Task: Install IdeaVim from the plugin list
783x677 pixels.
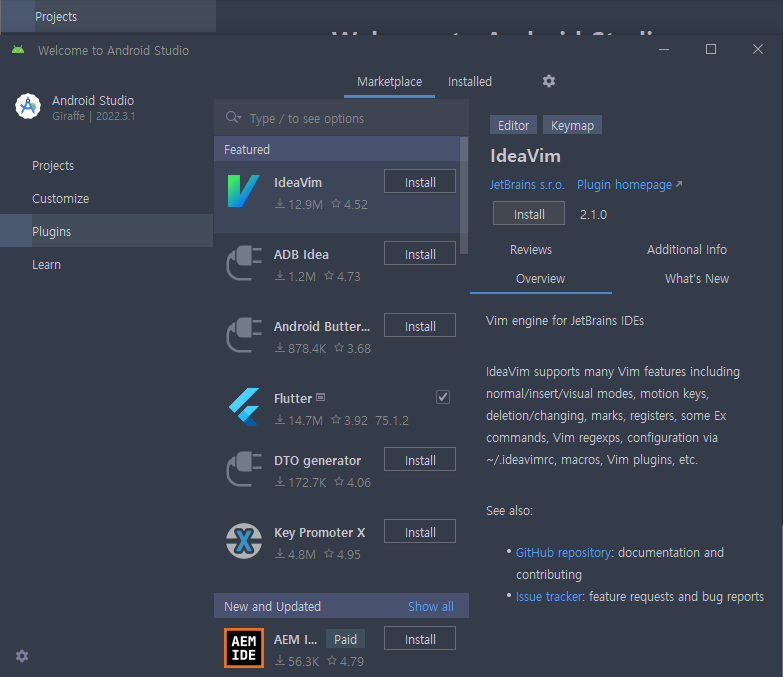Action: click(419, 182)
